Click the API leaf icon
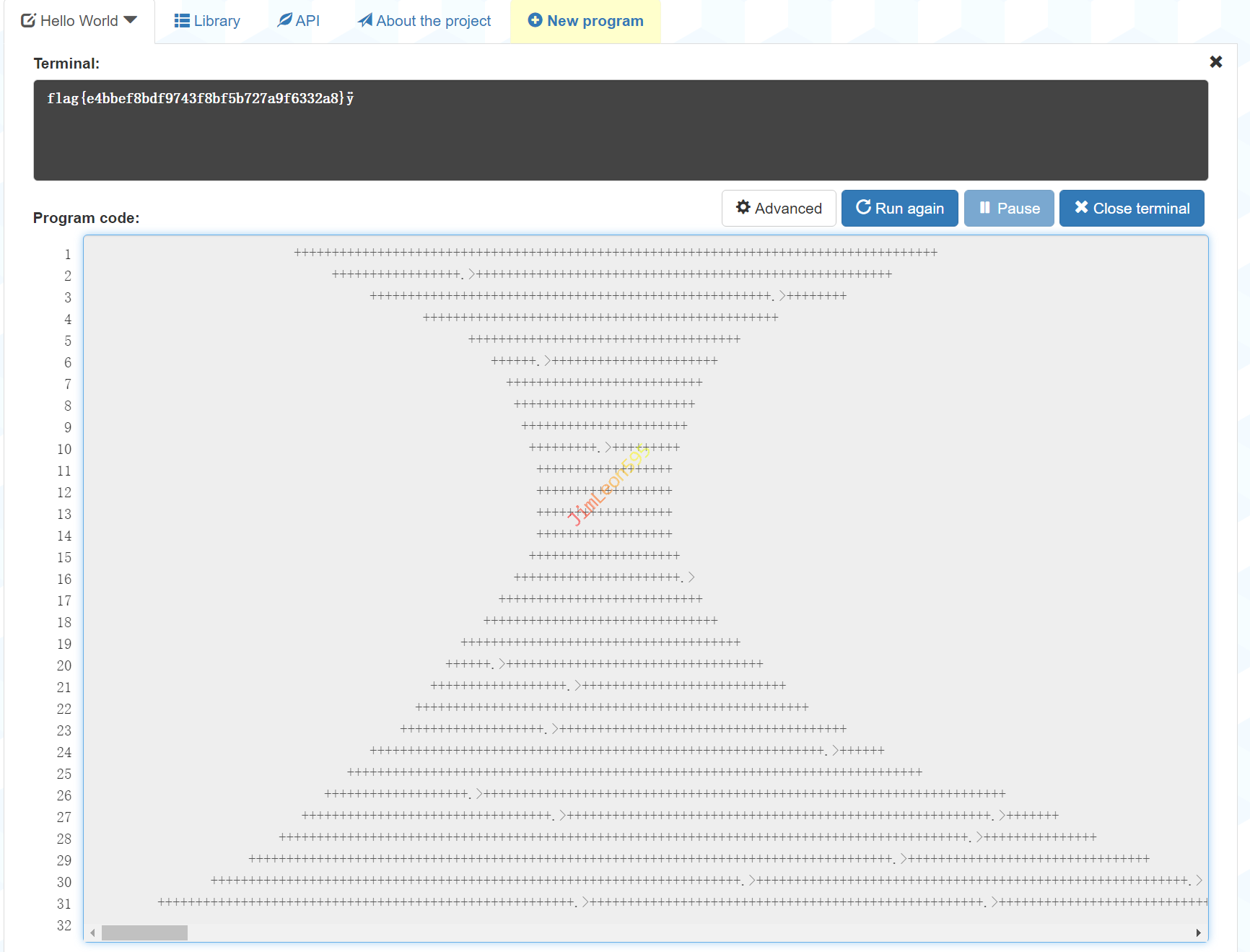The width and height of the screenshot is (1250, 952). (x=285, y=20)
